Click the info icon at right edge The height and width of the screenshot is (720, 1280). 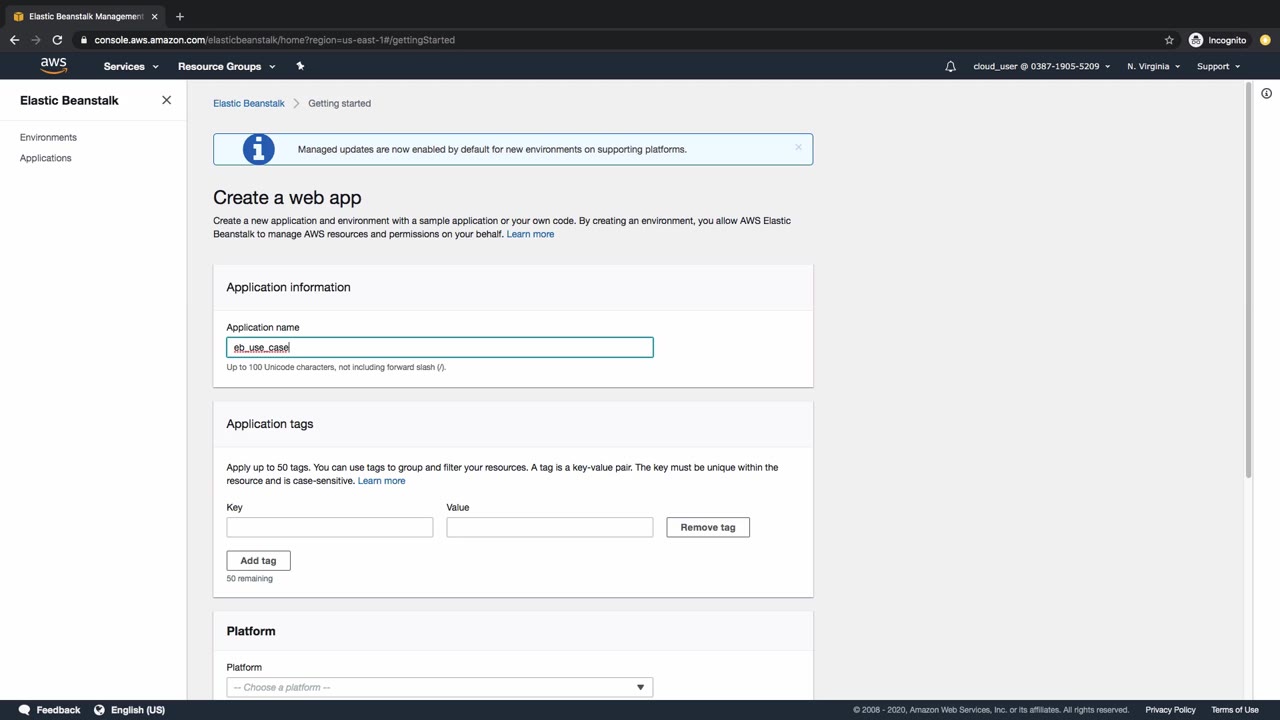tap(1266, 93)
